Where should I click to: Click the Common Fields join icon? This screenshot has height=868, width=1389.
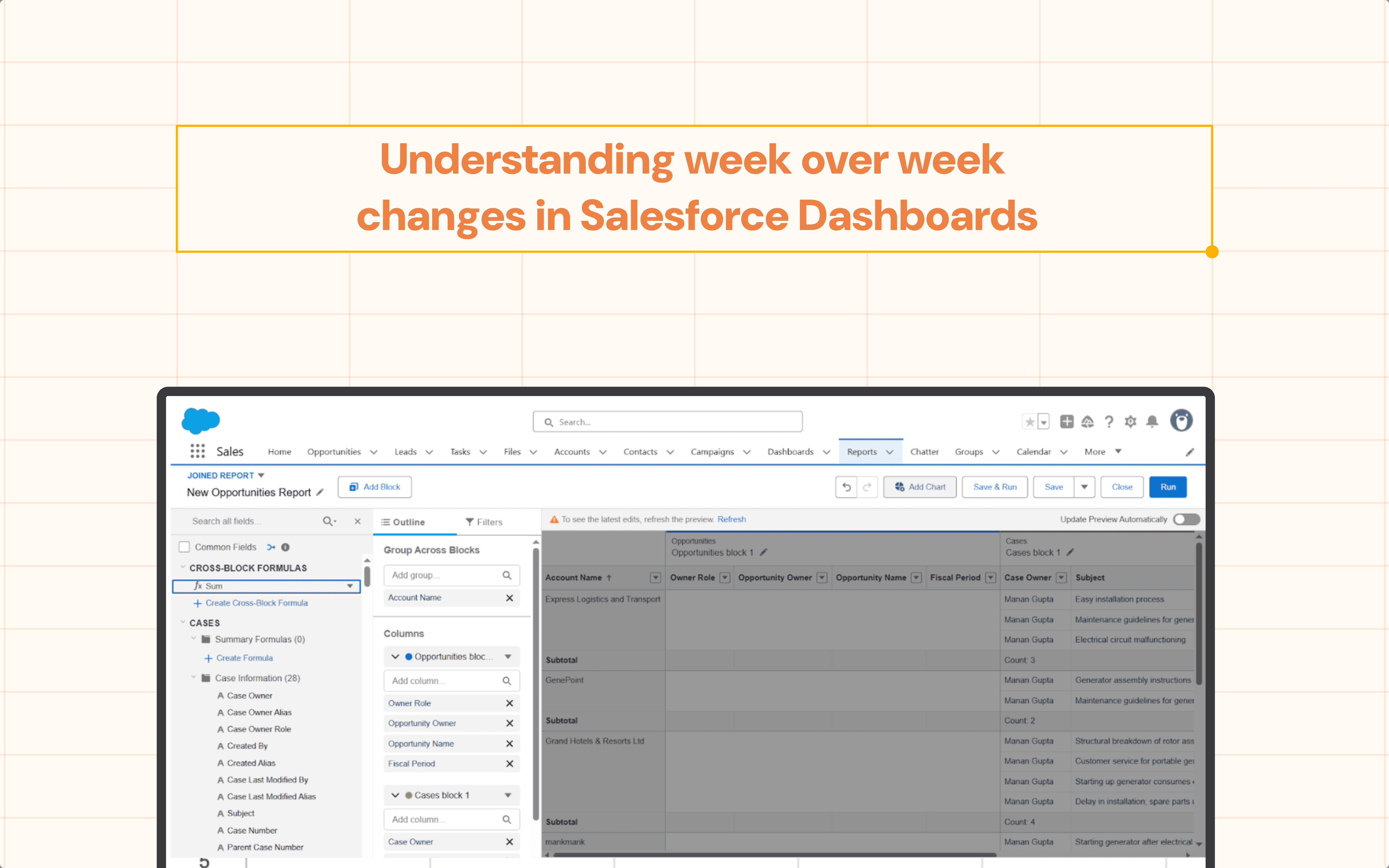point(271,547)
